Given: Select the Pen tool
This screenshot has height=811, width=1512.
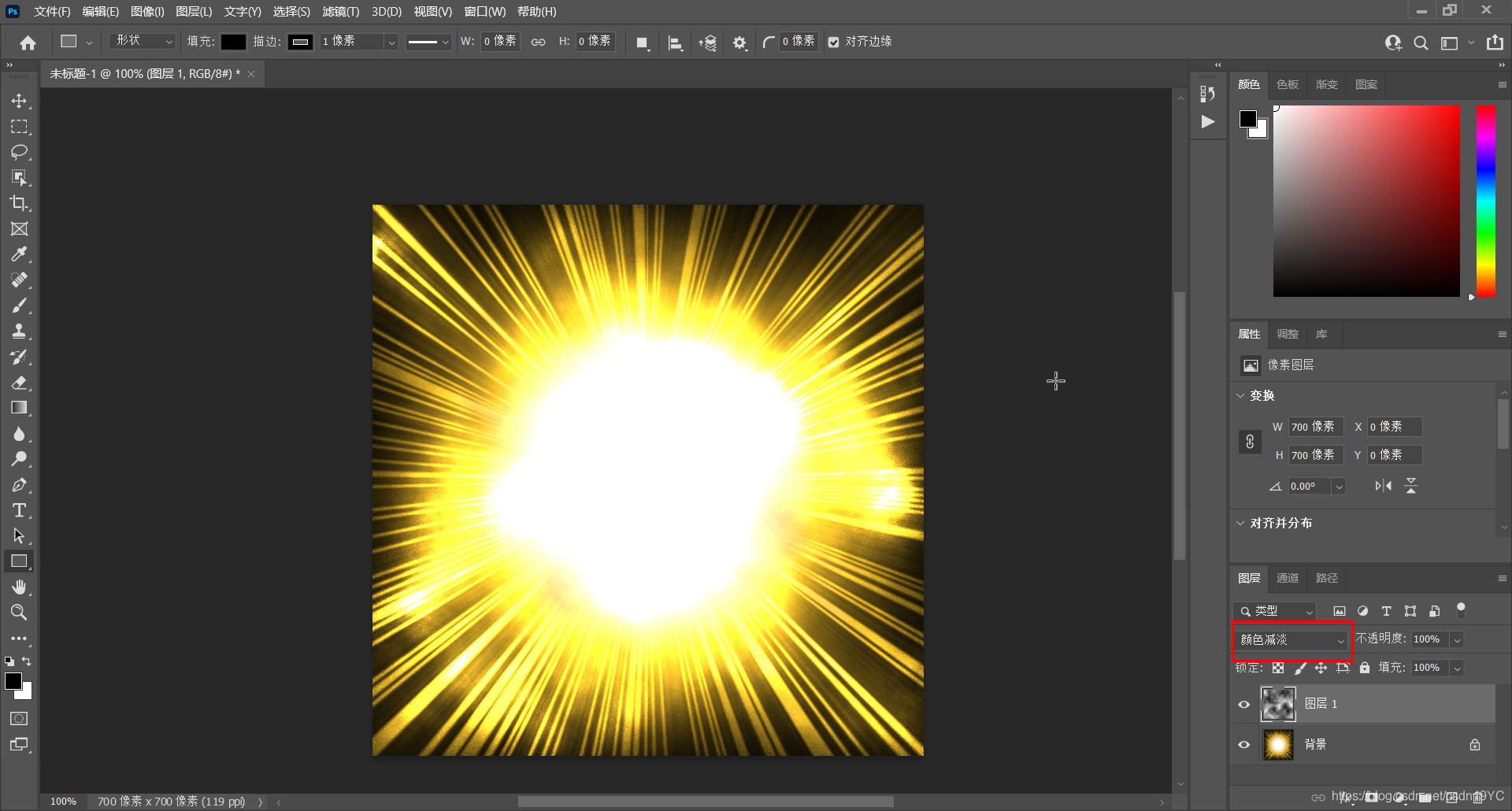Looking at the screenshot, I should tap(19, 485).
